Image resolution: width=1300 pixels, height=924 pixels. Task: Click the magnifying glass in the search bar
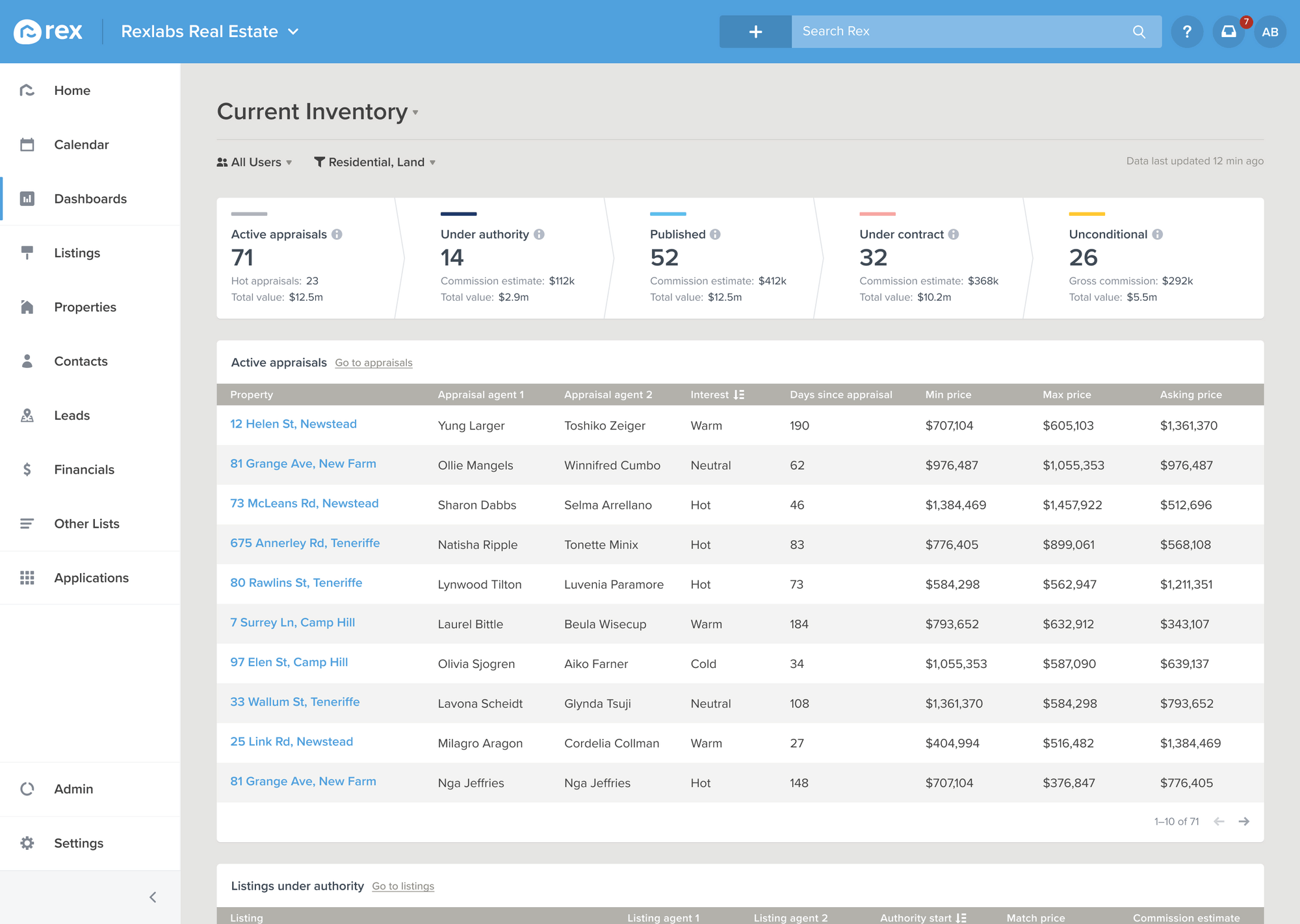tap(1139, 31)
